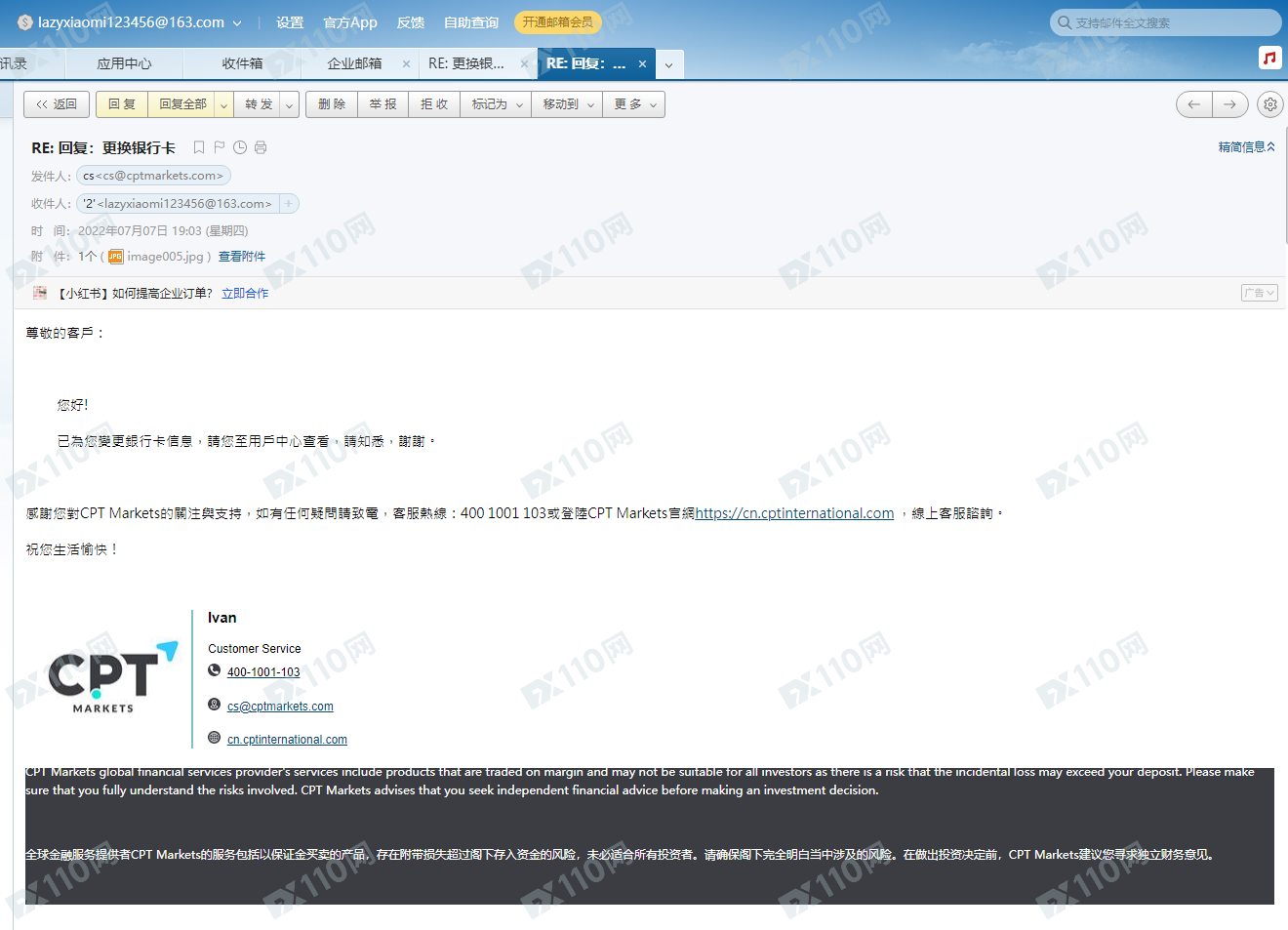Expand the tab list overflow chevron
Image resolution: width=1288 pixels, height=930 pixels.
pyautogui.click(x=668, y=64)
